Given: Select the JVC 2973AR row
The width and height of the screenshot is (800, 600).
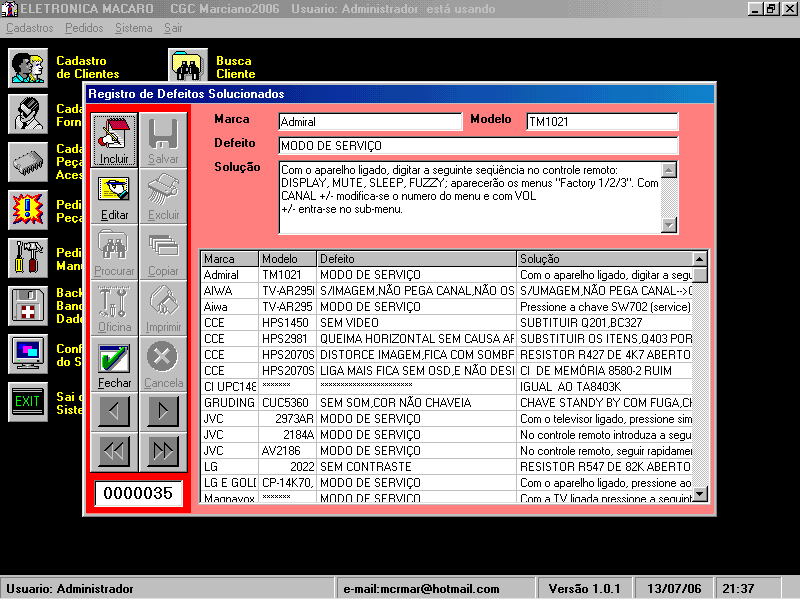Looking at the screenshot, I should (x=447, y=419).
